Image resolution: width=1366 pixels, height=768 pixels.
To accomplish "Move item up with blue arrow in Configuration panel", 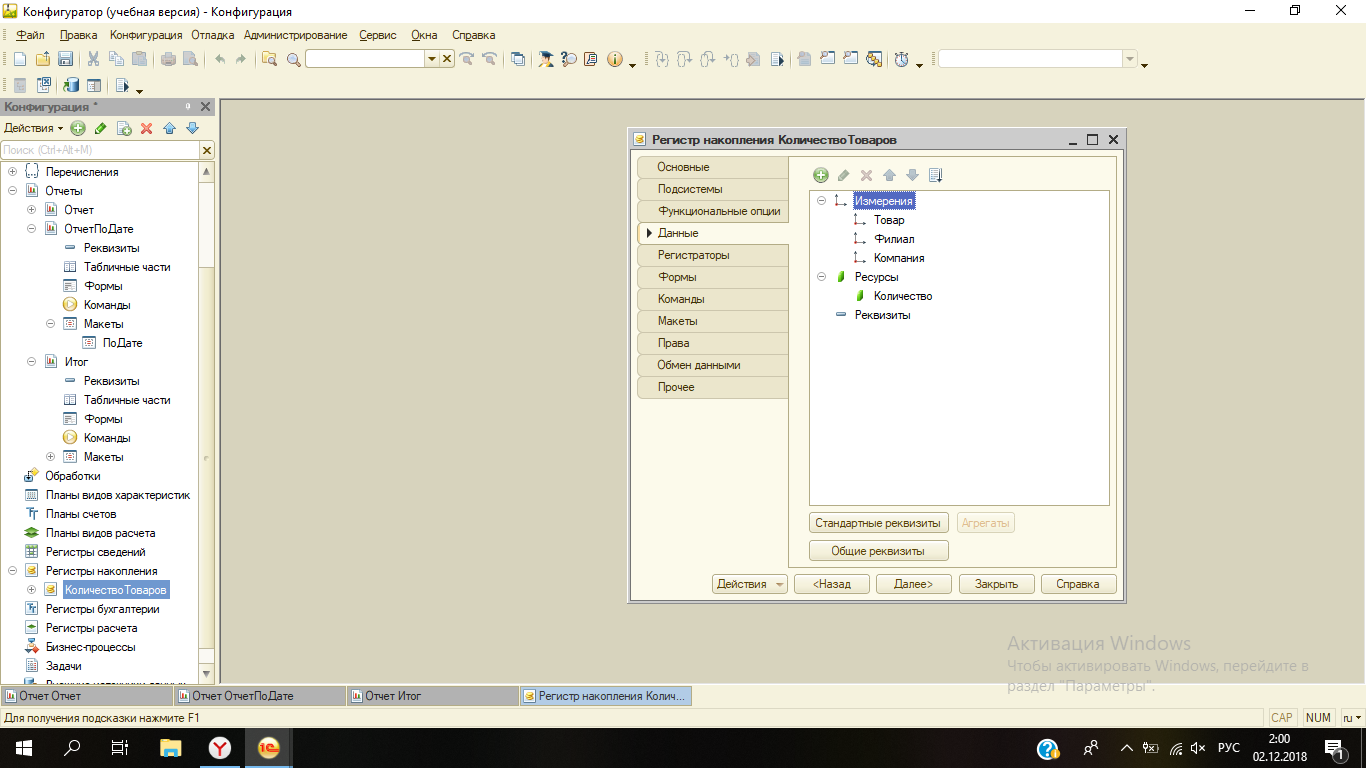I will click(x=169, y=128).
